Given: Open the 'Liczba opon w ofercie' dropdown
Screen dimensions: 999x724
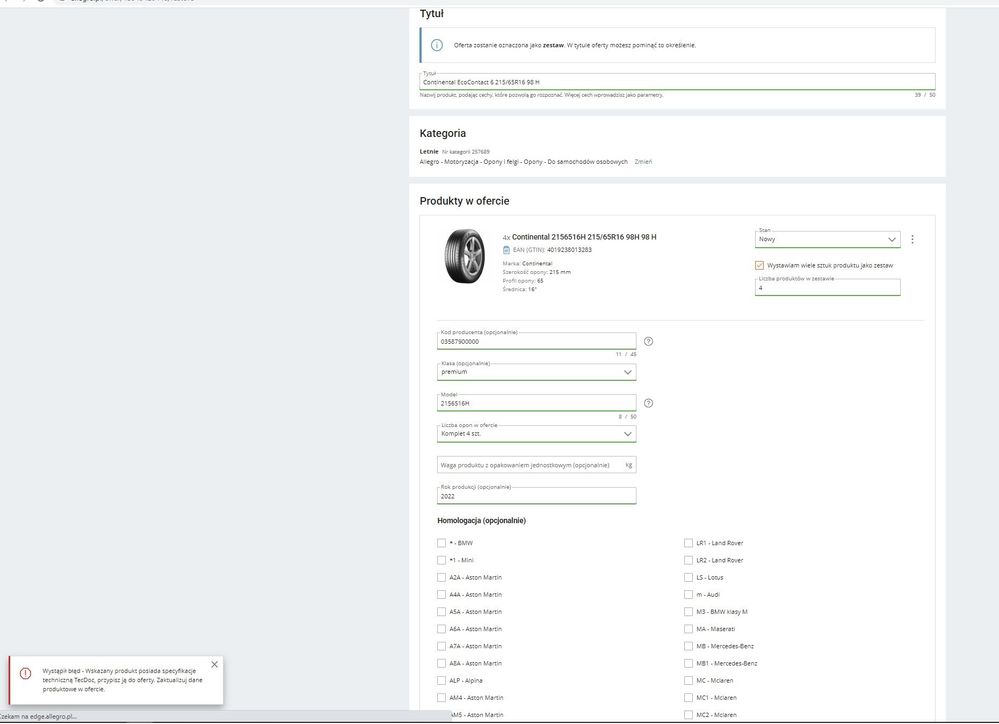Looking at the screenshot, I should coord(536,434).
